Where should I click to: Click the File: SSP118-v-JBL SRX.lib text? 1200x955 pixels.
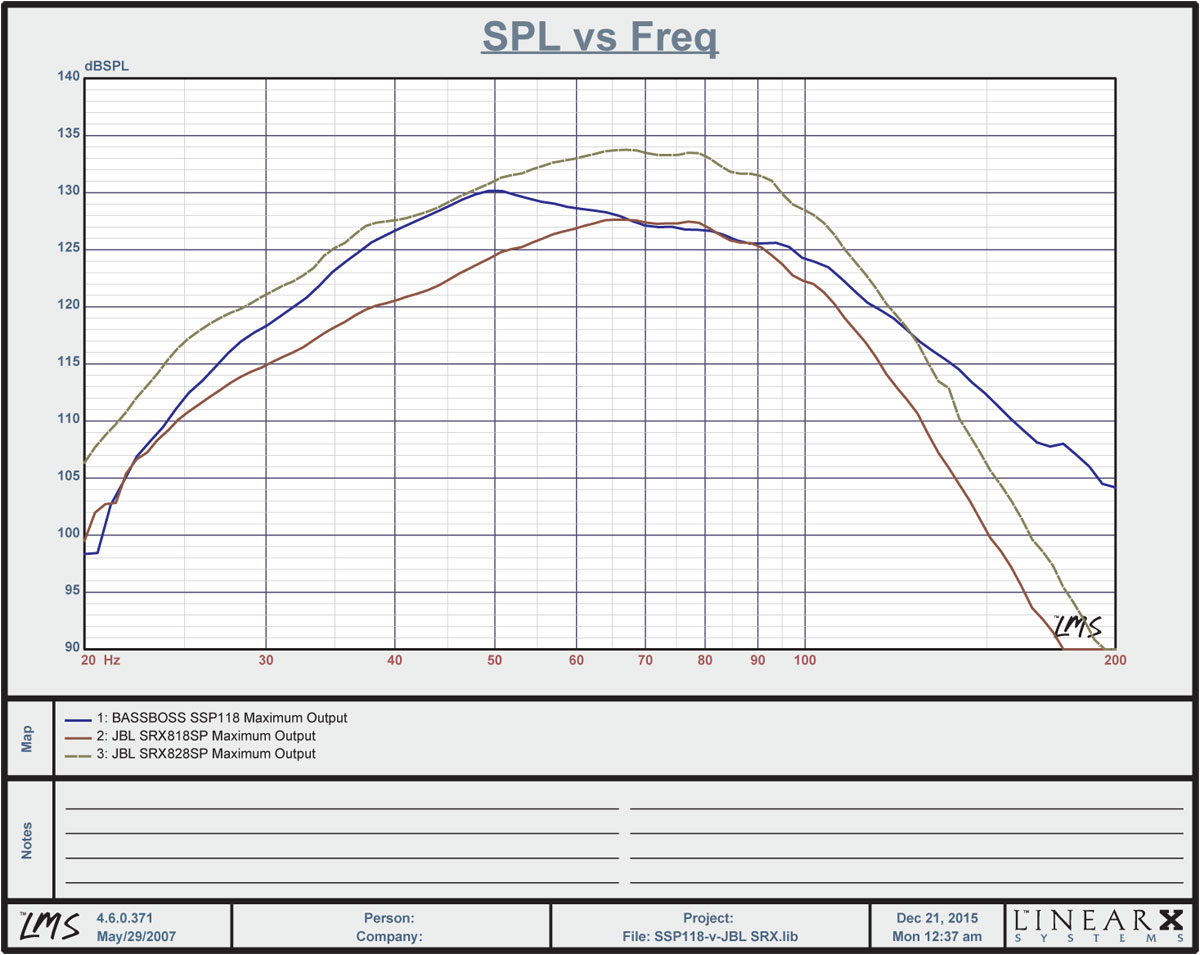point(710,937)
